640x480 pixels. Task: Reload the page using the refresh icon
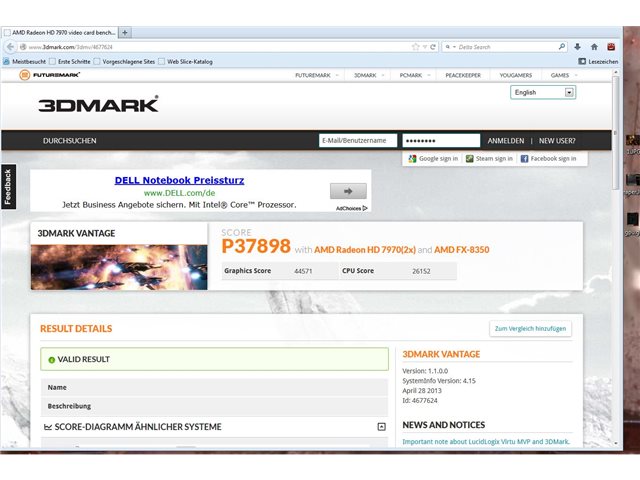pyautogui.click(x=433, y=47)
